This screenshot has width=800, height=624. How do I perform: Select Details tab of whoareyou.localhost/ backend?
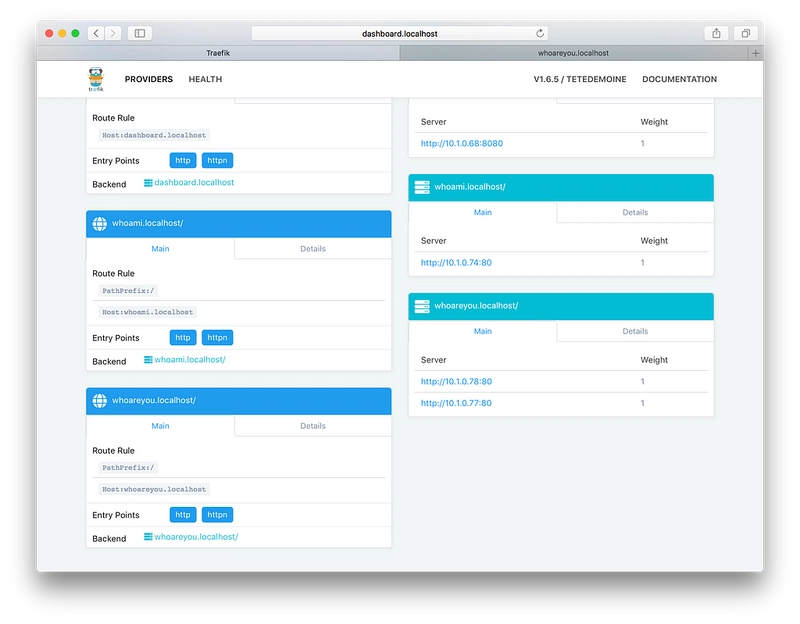coord(635,331)
